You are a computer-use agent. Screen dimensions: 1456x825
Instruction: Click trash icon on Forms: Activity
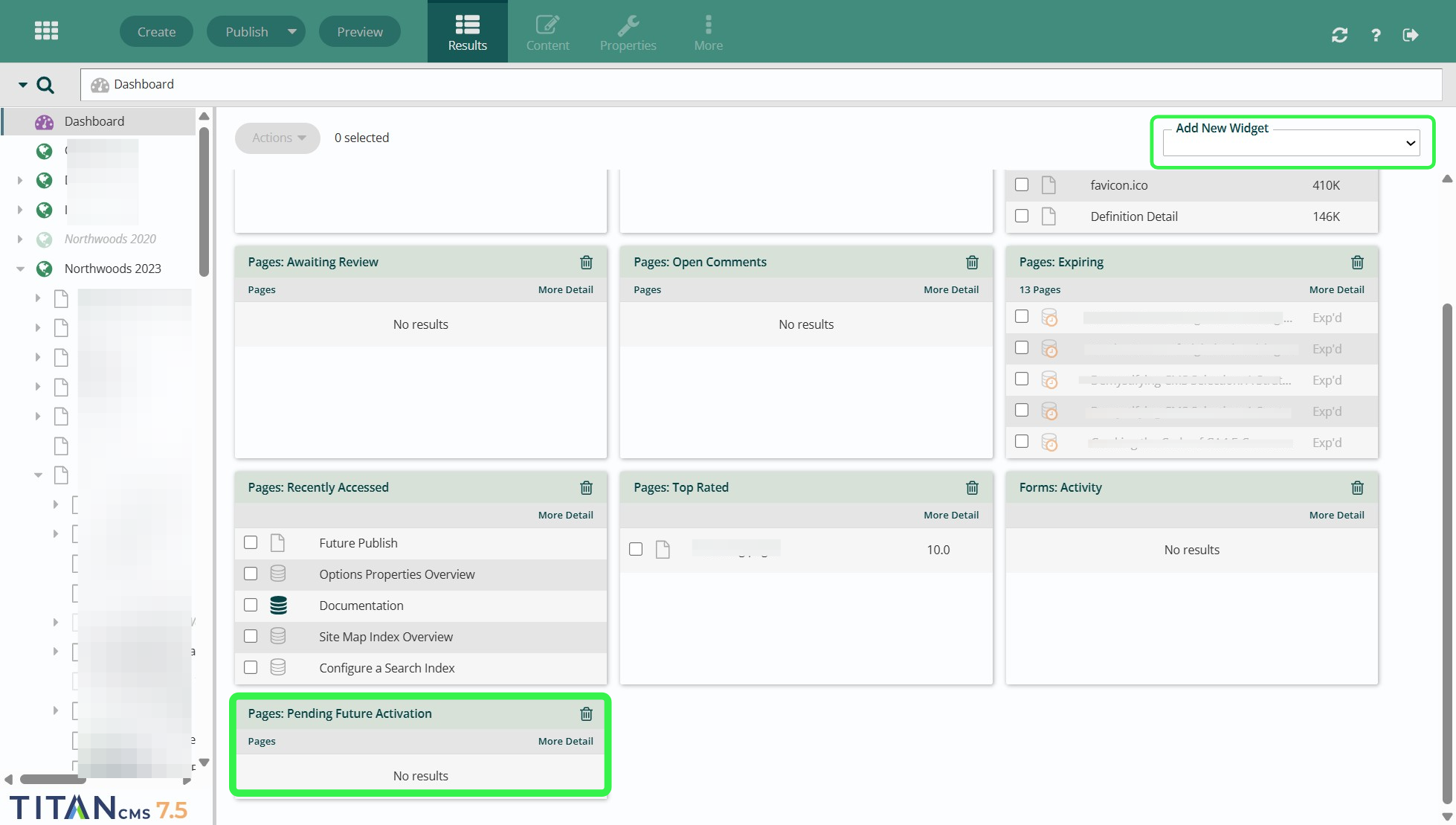point(1357,487)
